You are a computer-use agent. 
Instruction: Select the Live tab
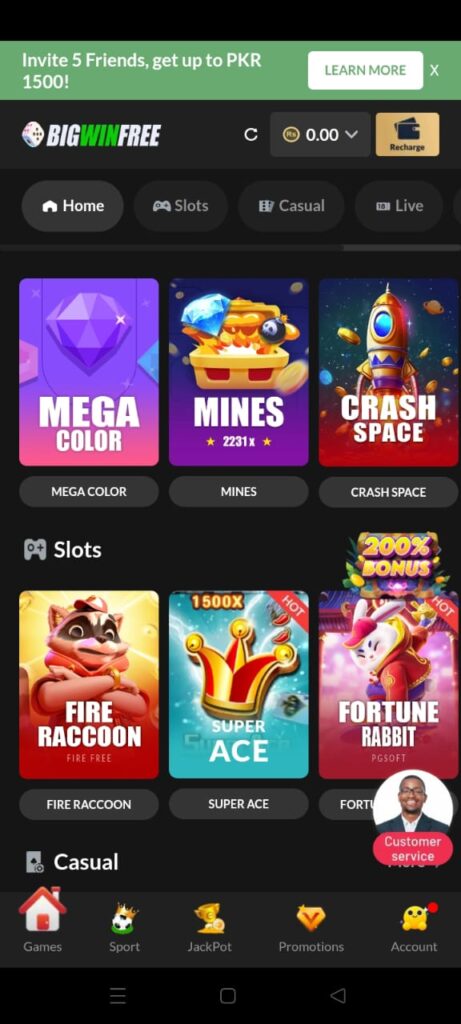[400, 206]
